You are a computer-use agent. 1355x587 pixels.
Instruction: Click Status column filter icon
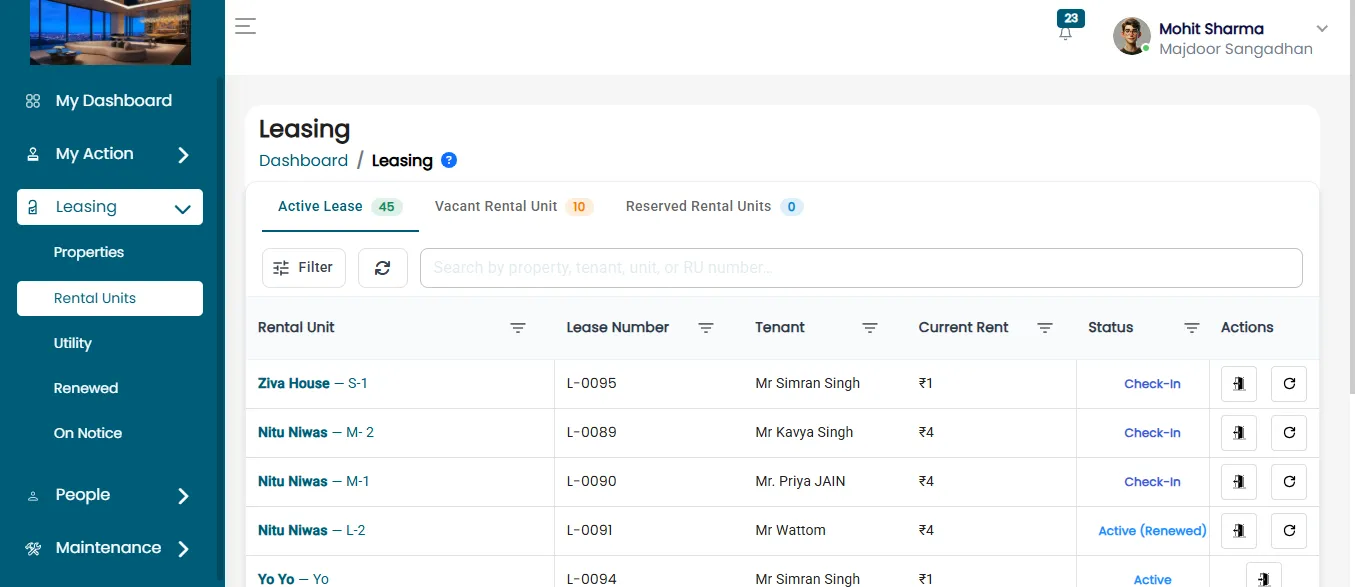click(x=1192, y=328)
